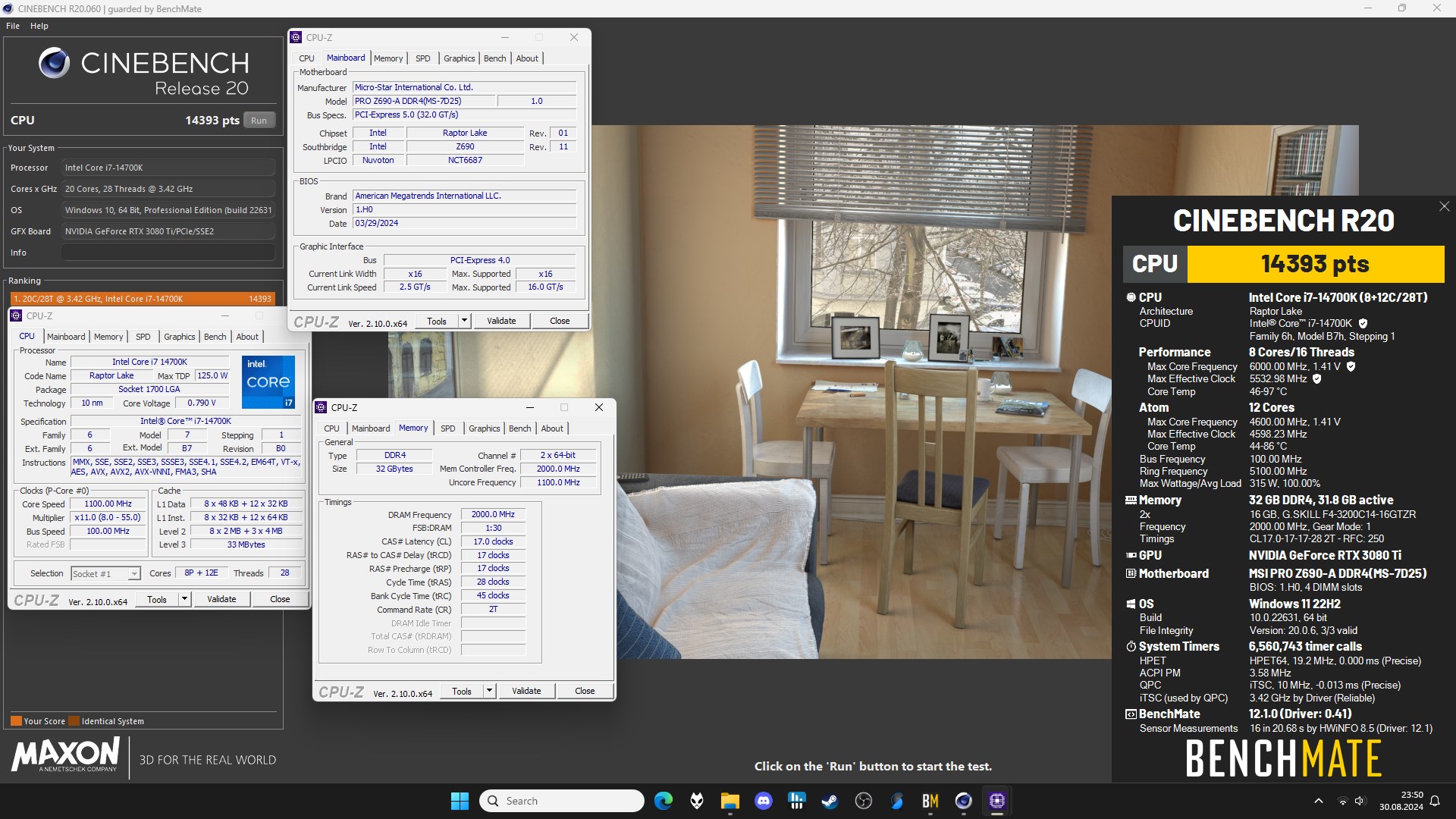Click GFX Board field RTX 3080 Ti
Viewport: 1456px width, 819px height.
168,231
